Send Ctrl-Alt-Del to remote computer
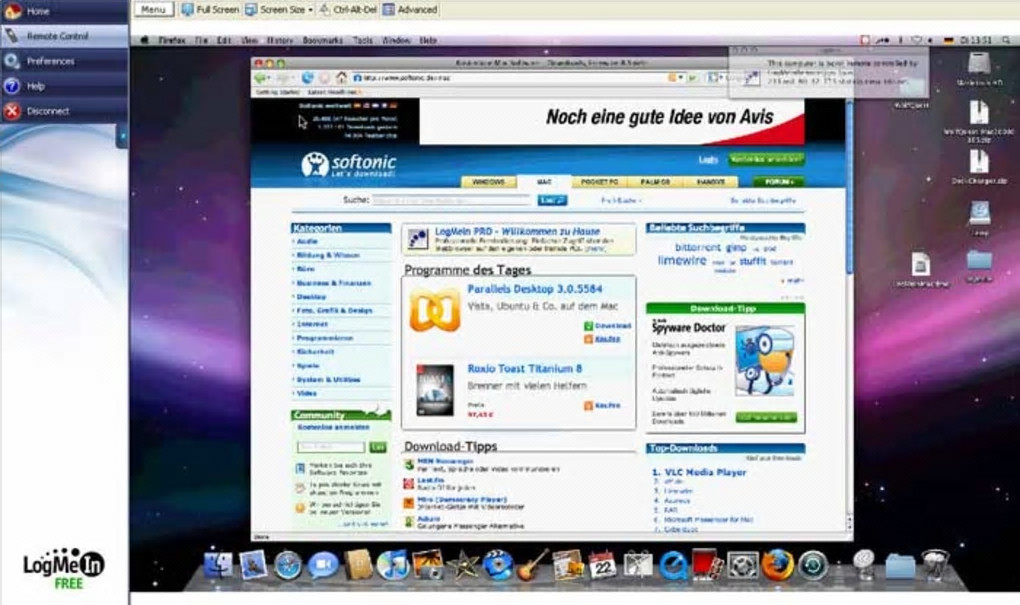The width and height of the screenshot is (1020, 605). (348, 10)
